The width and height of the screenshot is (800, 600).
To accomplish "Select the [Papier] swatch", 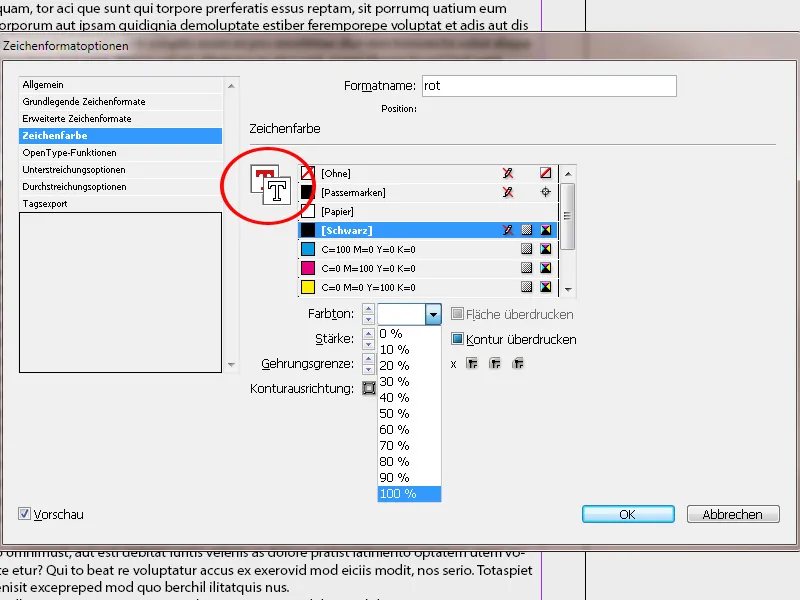I will [x=428, y=211].
